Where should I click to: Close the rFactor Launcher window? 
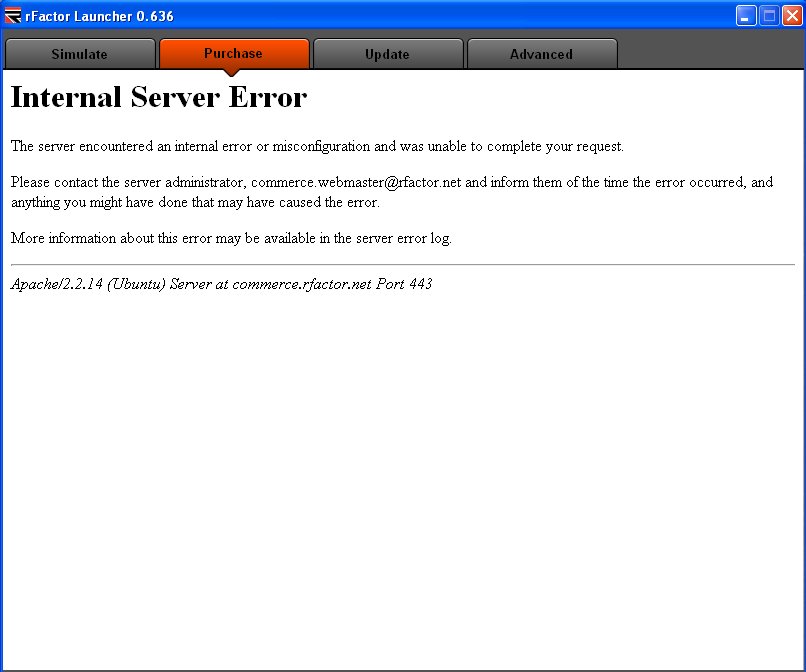pos(791,15)
